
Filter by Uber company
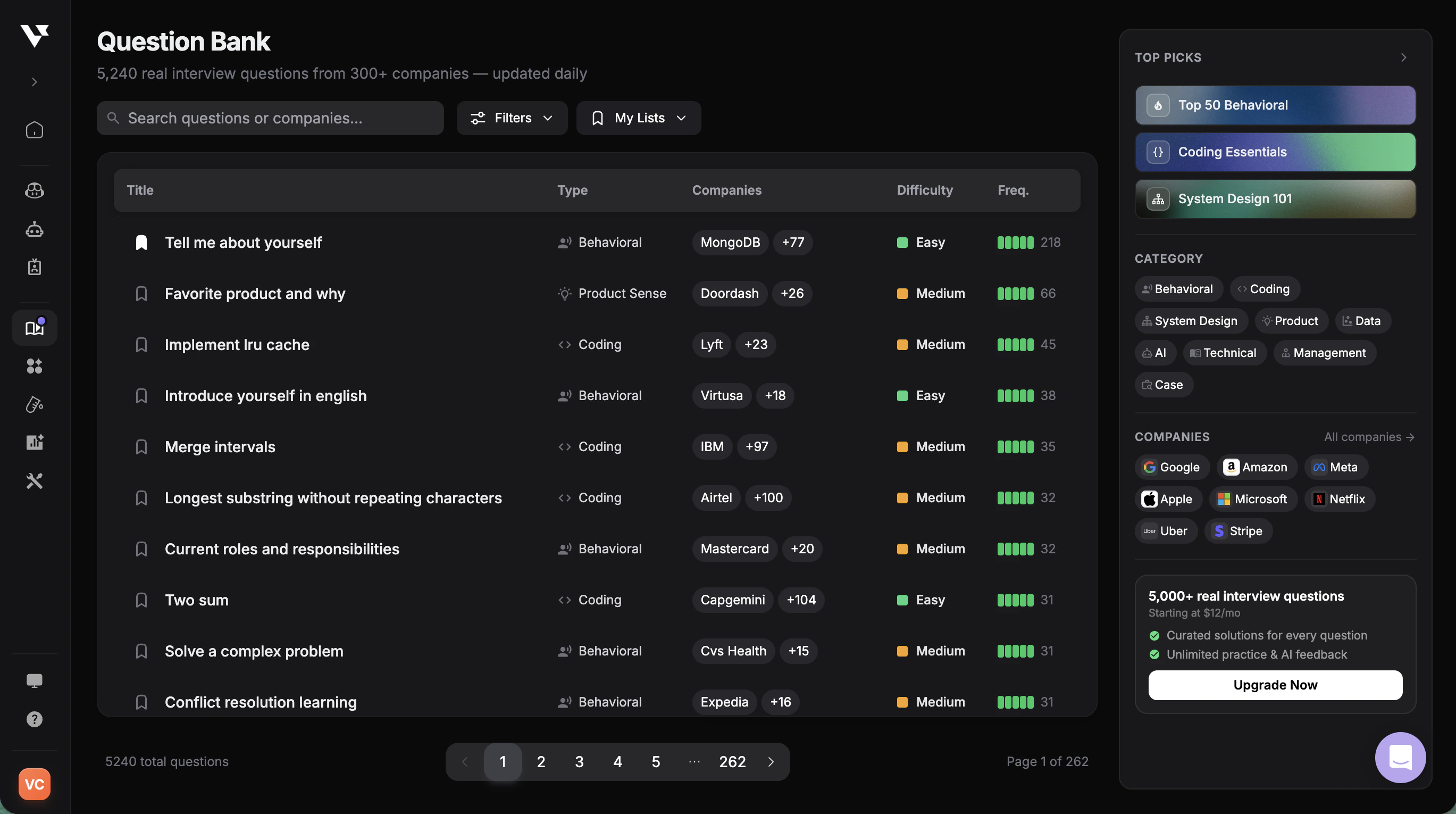click(1166, 531)
